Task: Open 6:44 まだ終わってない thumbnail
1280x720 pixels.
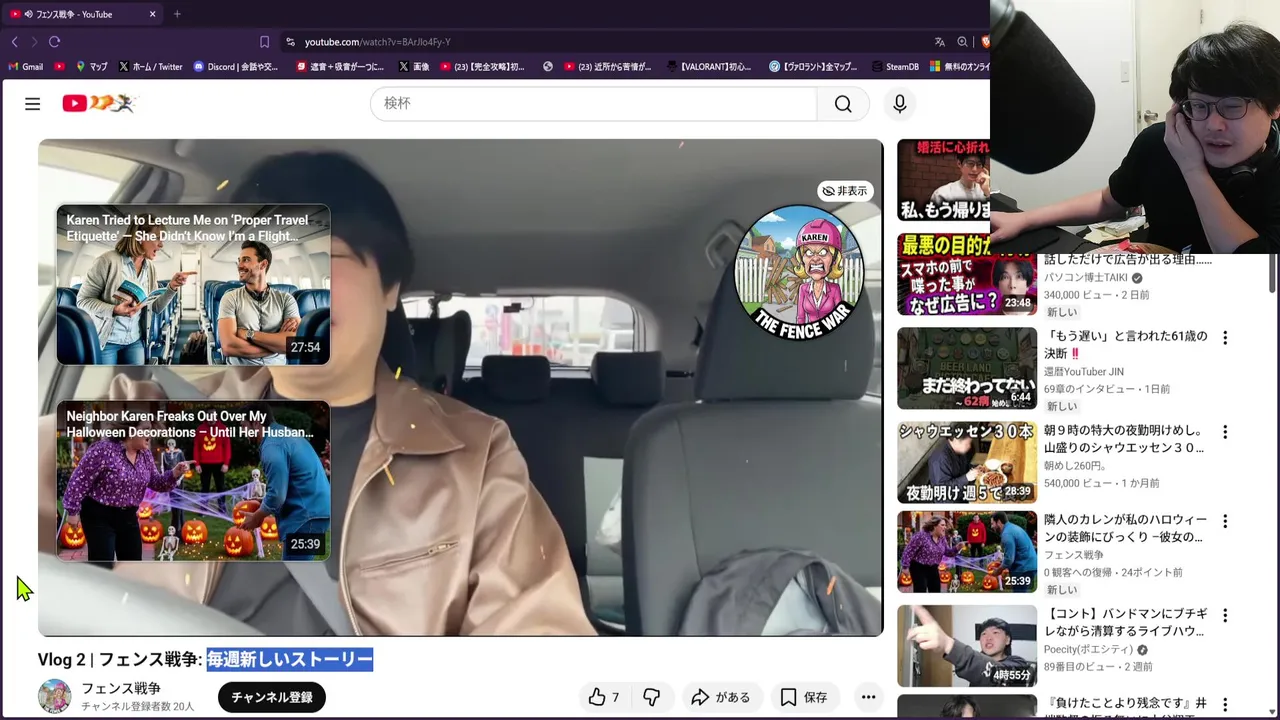Action: 967,368
